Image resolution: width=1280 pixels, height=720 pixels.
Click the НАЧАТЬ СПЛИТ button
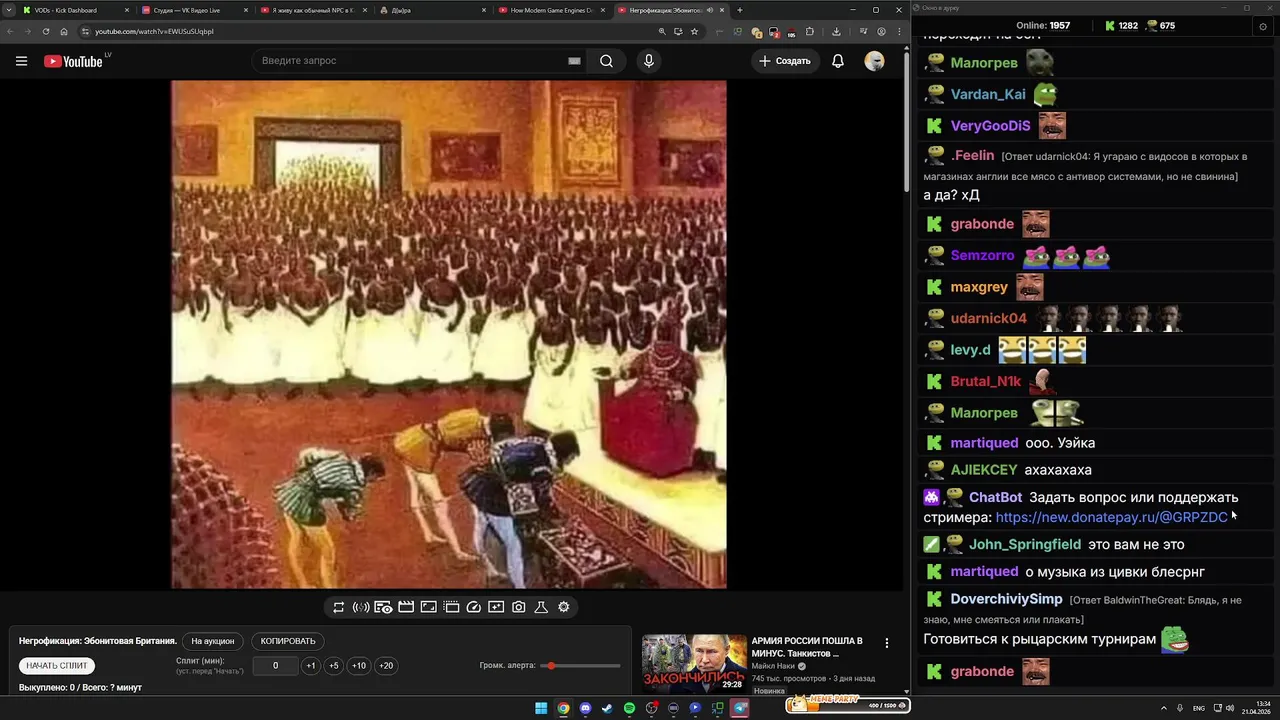click(x=57, y=666)
